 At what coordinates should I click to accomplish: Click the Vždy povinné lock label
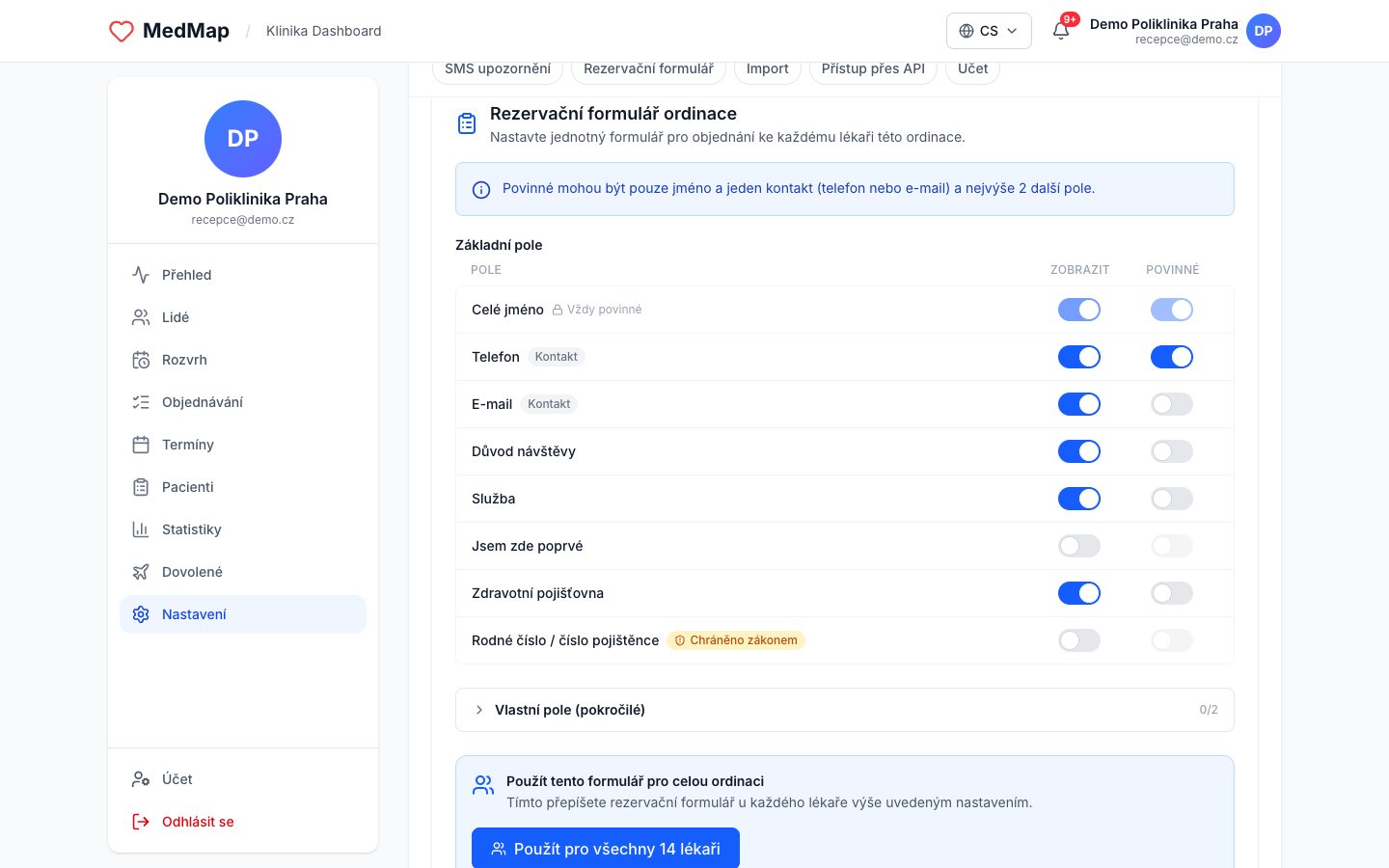597,310
